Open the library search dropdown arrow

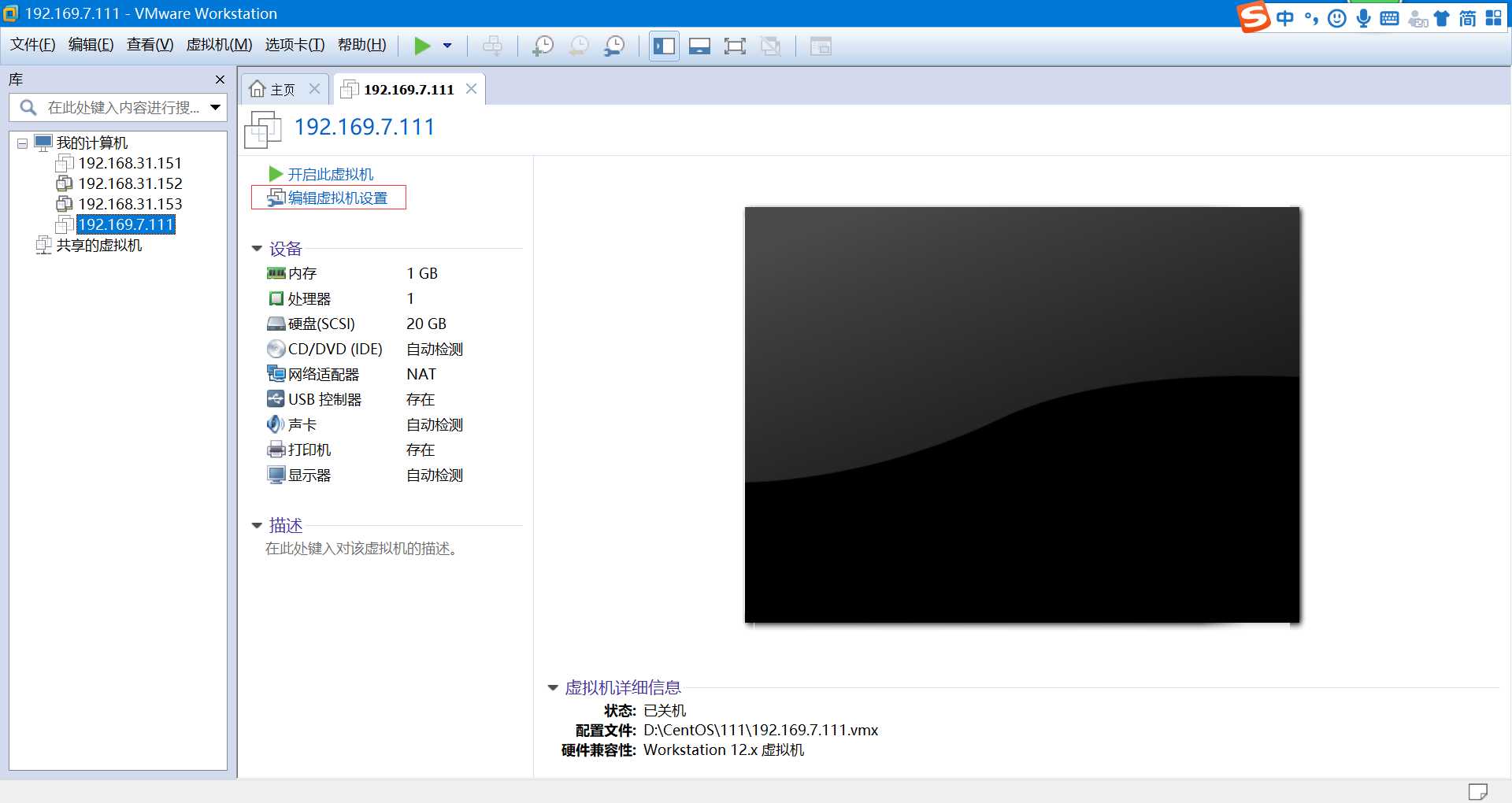point(215,108)
